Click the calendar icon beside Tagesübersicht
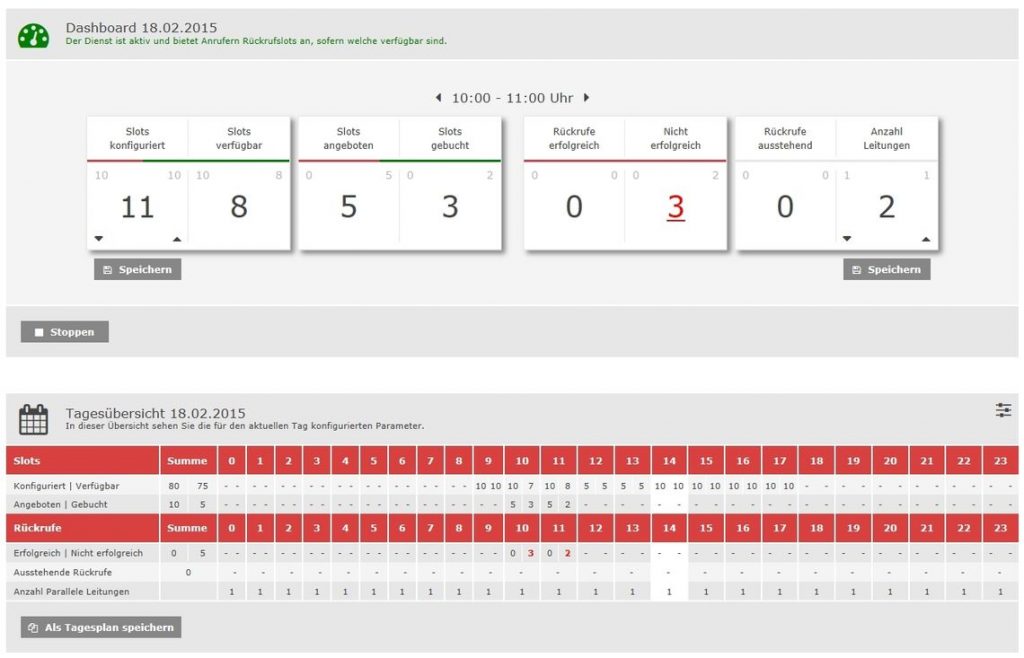 34,419
